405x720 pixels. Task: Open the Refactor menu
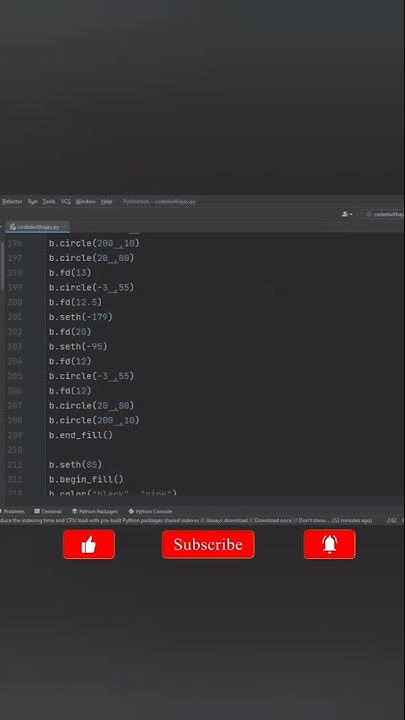click(x=11, y=202)
